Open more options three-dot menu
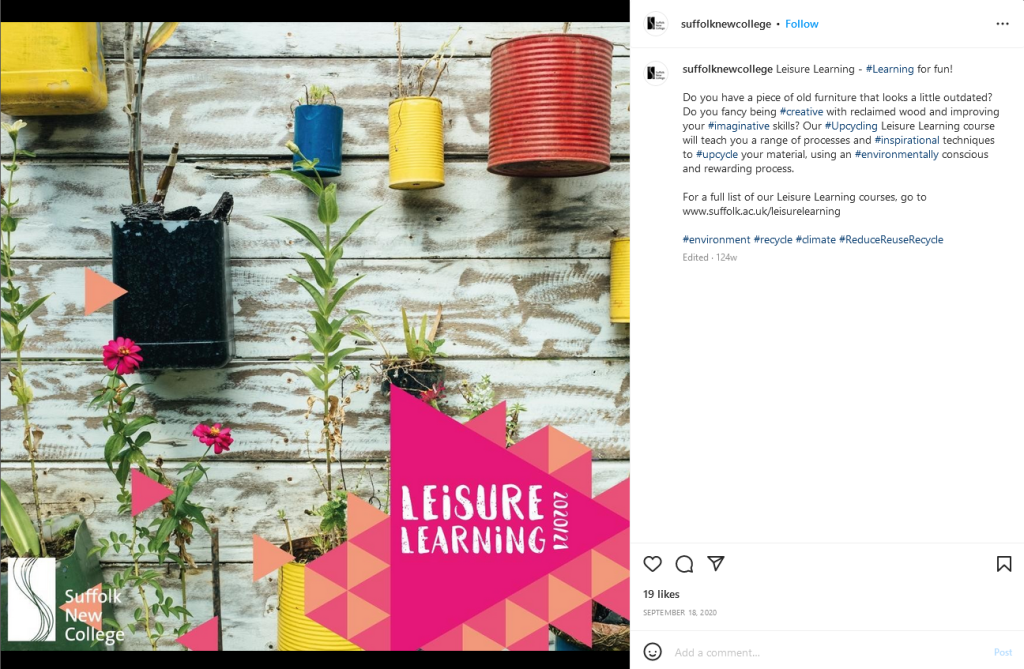1024x669 pixels. (x=1002, y=24)
